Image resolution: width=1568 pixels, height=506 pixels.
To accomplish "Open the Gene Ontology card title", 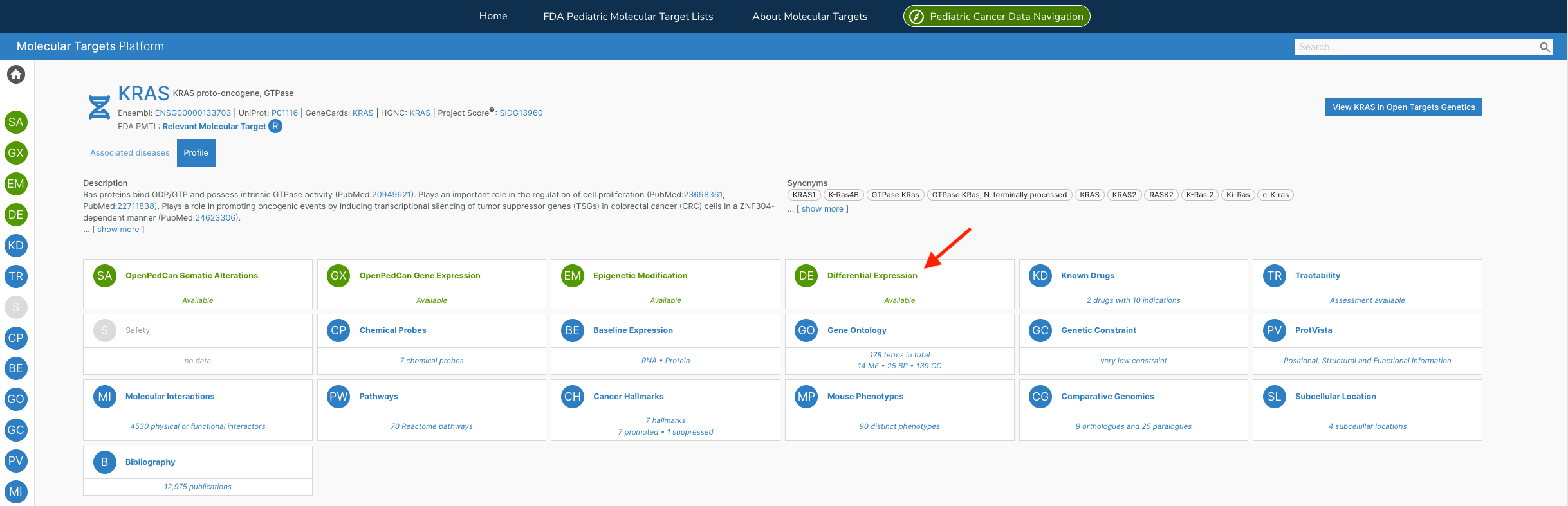I will [857, 330].
